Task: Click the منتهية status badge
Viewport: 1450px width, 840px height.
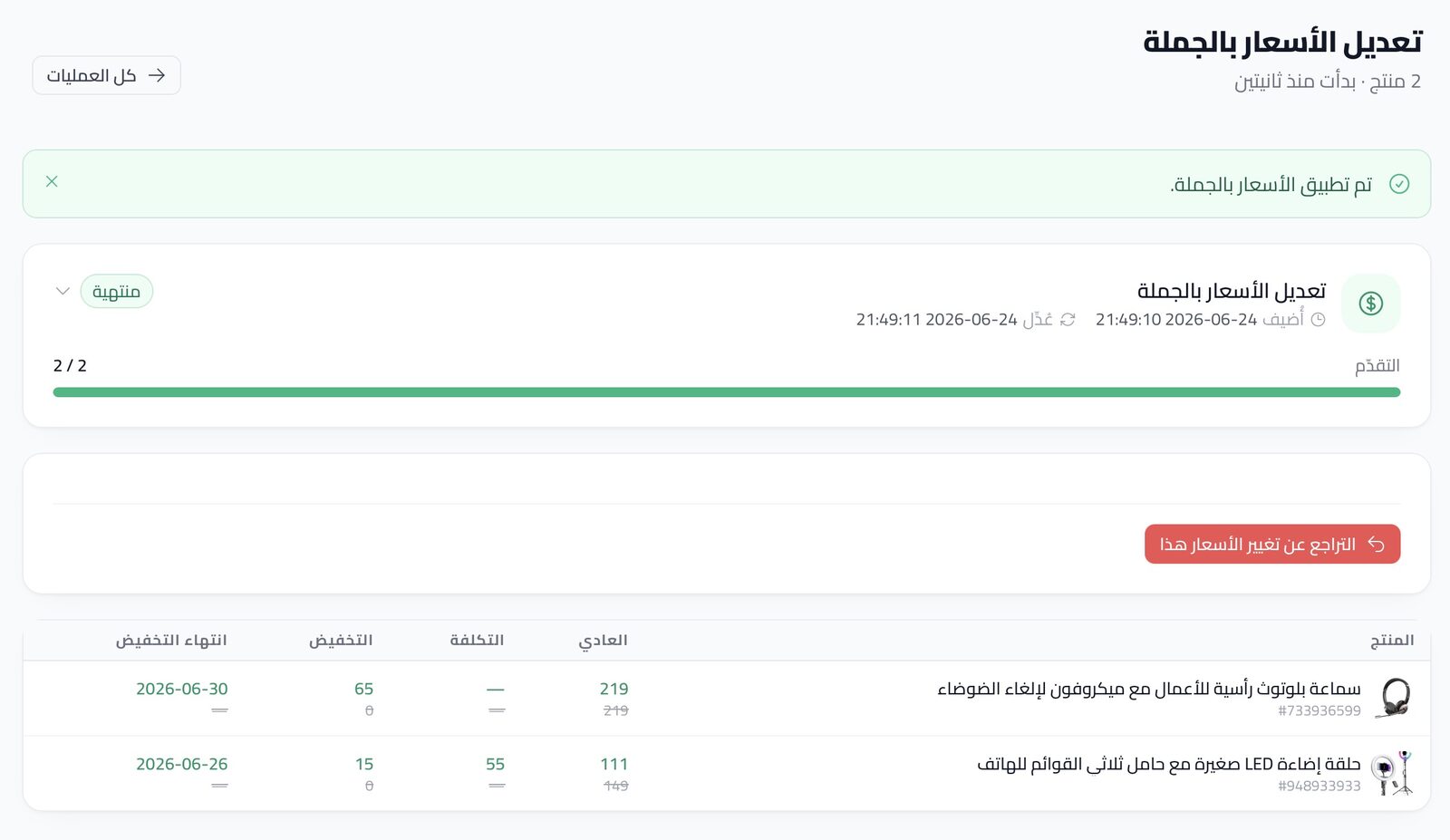Action: (116, 292)
